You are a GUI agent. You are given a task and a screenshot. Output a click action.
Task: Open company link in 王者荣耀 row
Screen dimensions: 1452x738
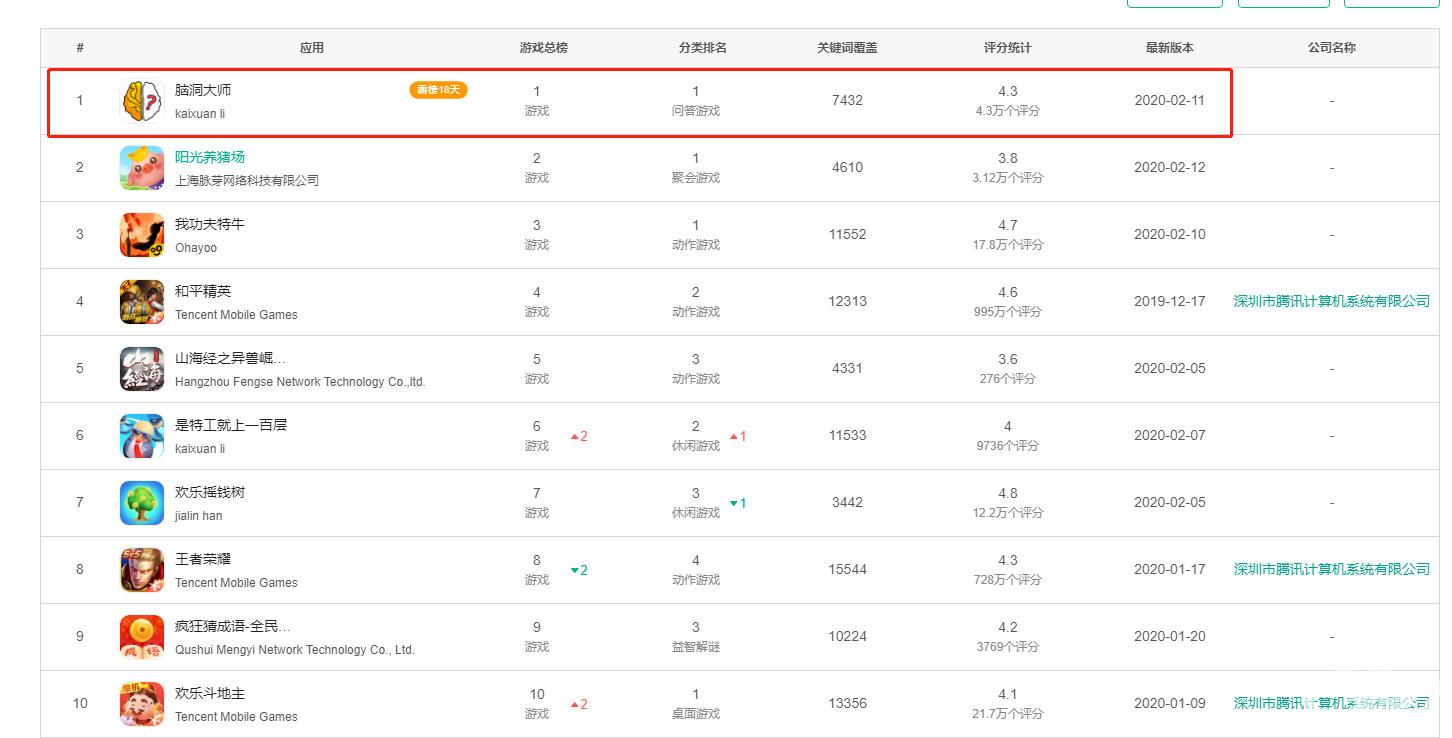click(x=1331, y=569)
